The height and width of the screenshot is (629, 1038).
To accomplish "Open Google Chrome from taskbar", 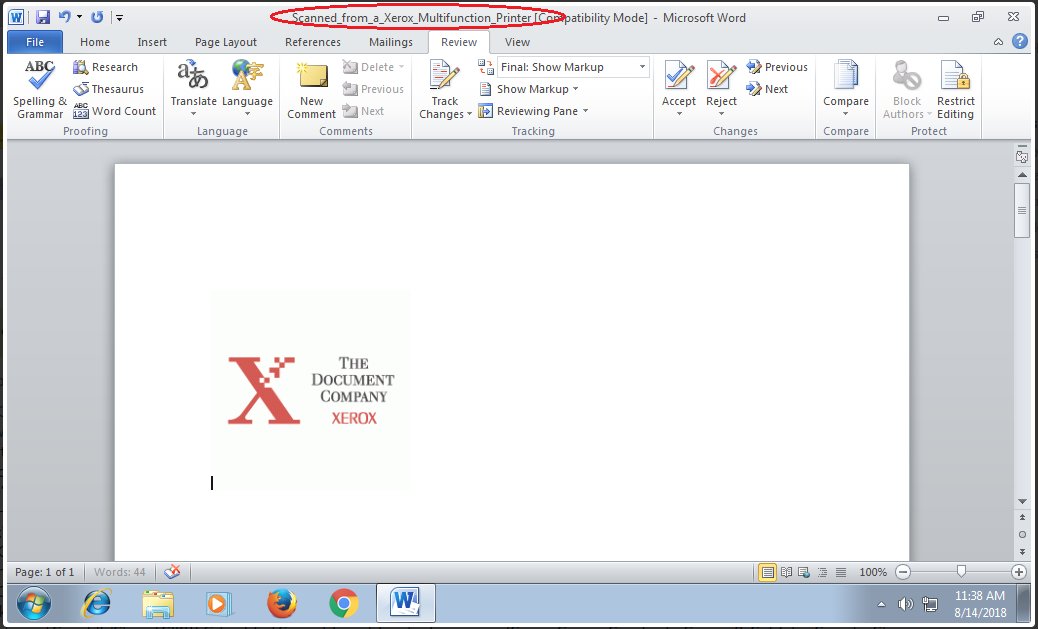I will (x=344, y=603).
